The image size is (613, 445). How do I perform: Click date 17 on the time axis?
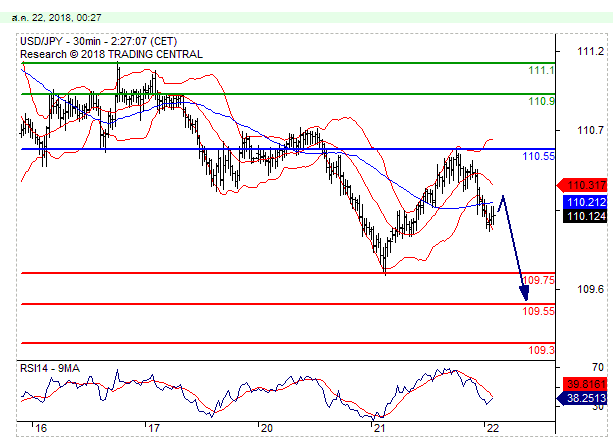coord(154,428)
